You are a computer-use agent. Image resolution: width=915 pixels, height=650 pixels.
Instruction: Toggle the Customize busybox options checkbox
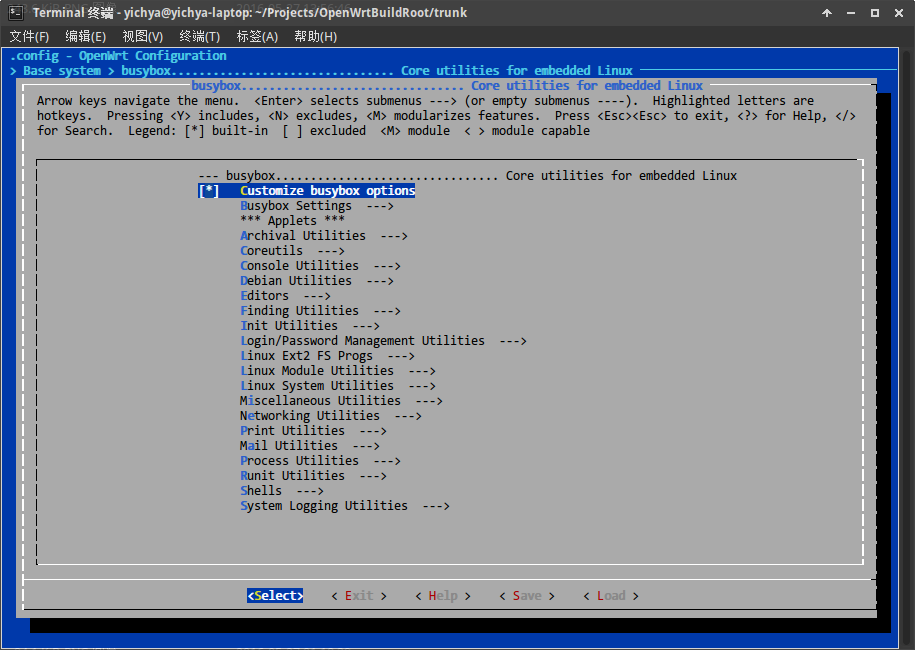pos(208,191)
